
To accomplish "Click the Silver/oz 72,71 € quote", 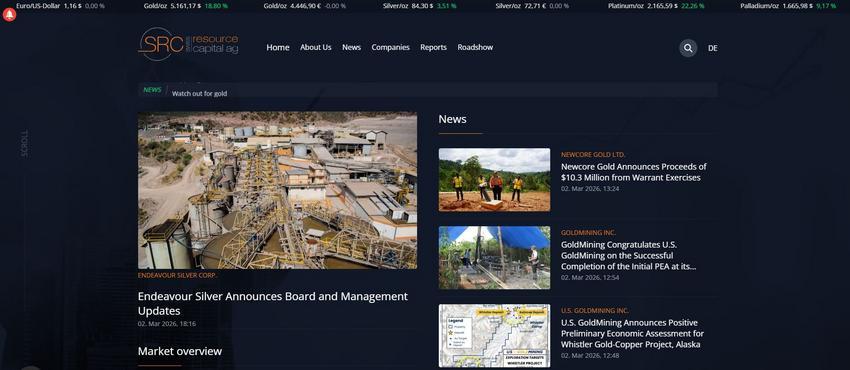I will click(532, 6).
